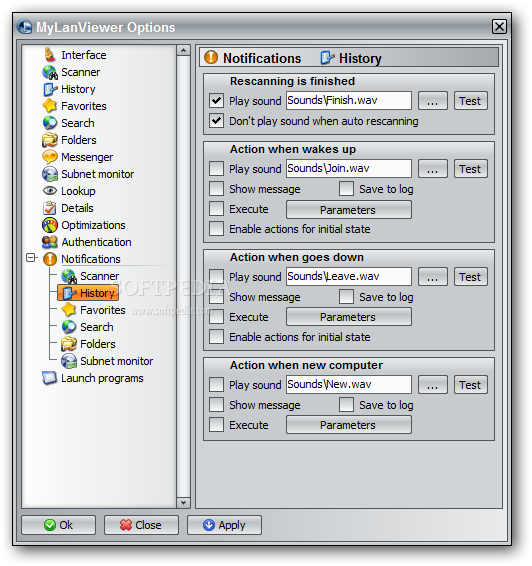Check Enable actions for initial state under wakes up

(216, 228)
